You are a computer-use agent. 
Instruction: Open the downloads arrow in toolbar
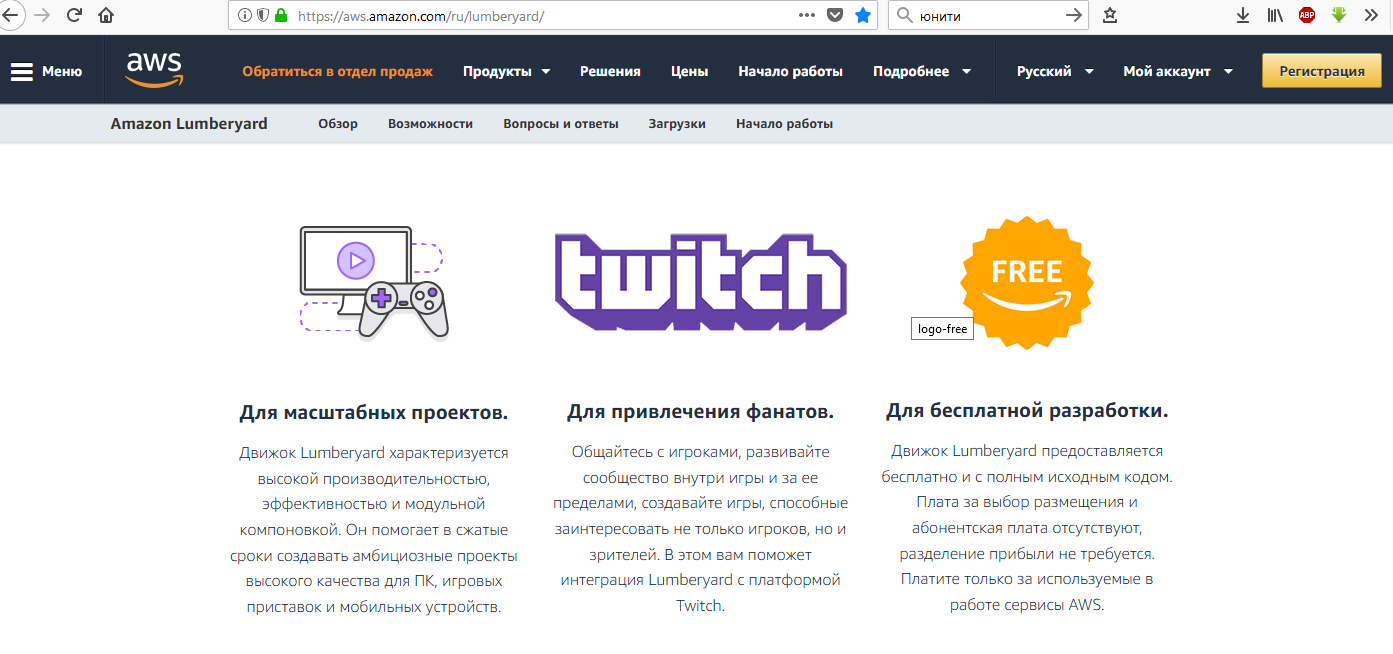1243,15
